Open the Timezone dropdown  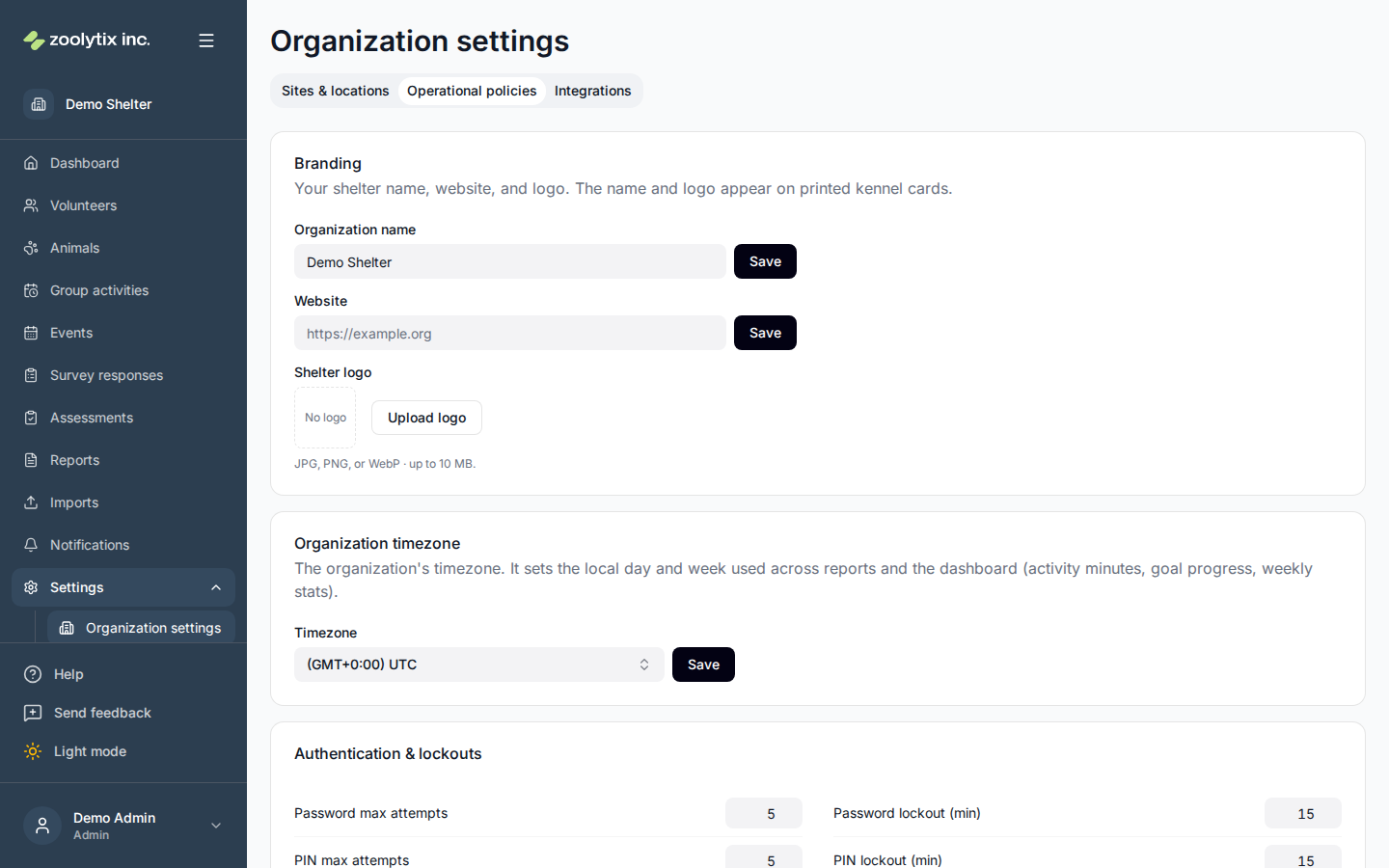(478, 665)
